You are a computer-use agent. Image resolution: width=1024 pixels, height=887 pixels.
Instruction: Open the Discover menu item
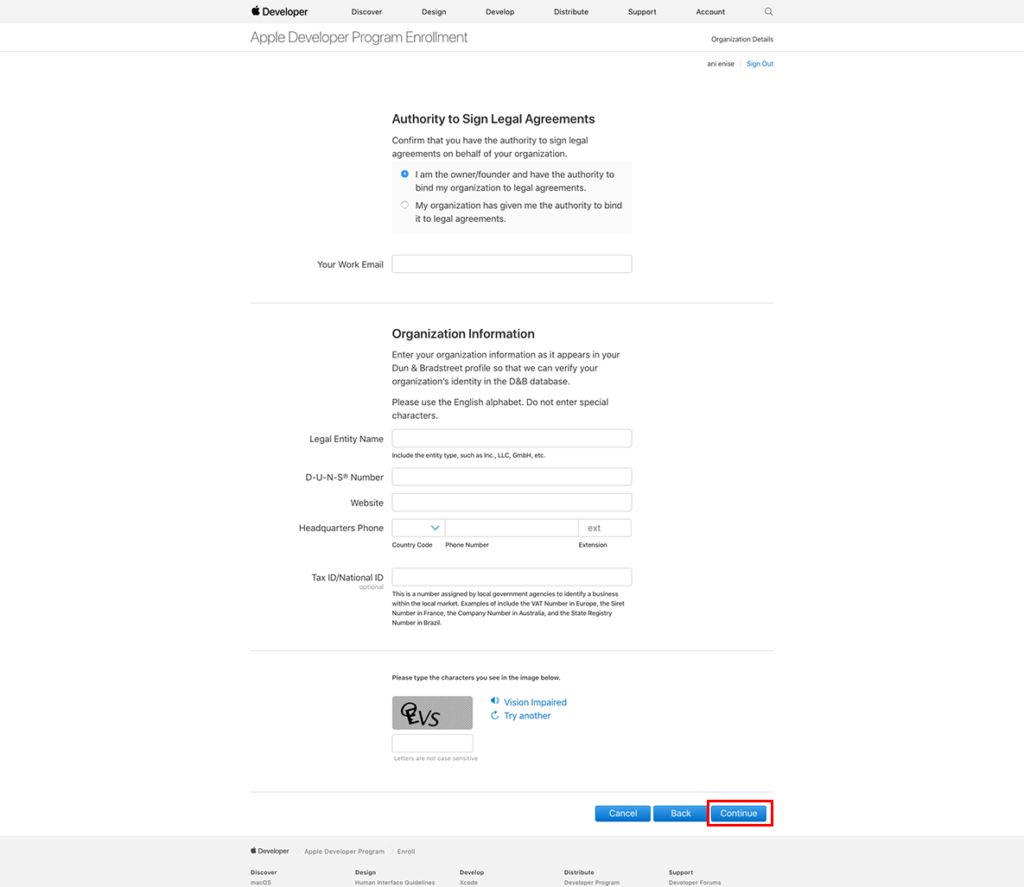coord(366,11)
